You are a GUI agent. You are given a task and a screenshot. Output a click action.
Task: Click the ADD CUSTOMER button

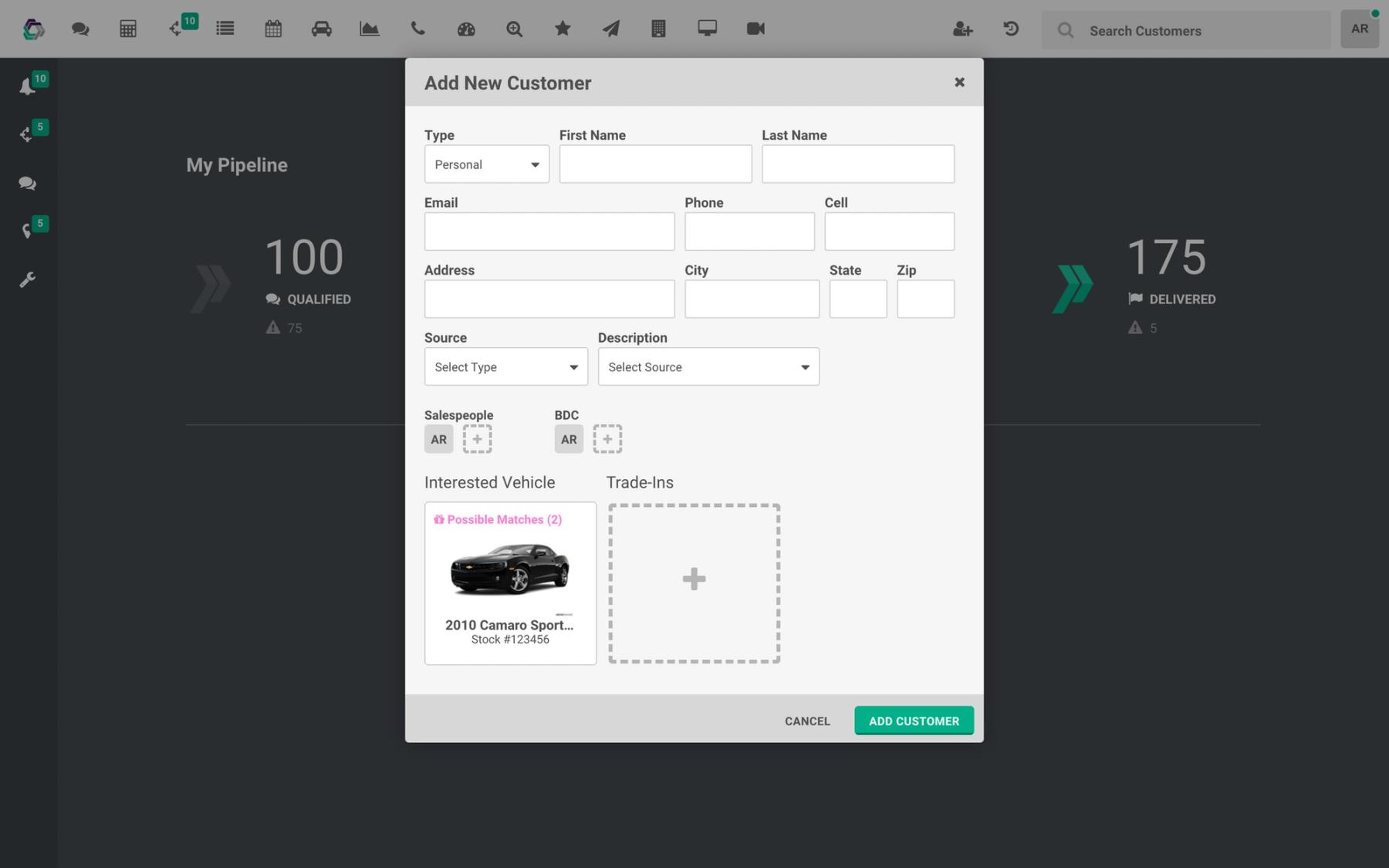914,721
